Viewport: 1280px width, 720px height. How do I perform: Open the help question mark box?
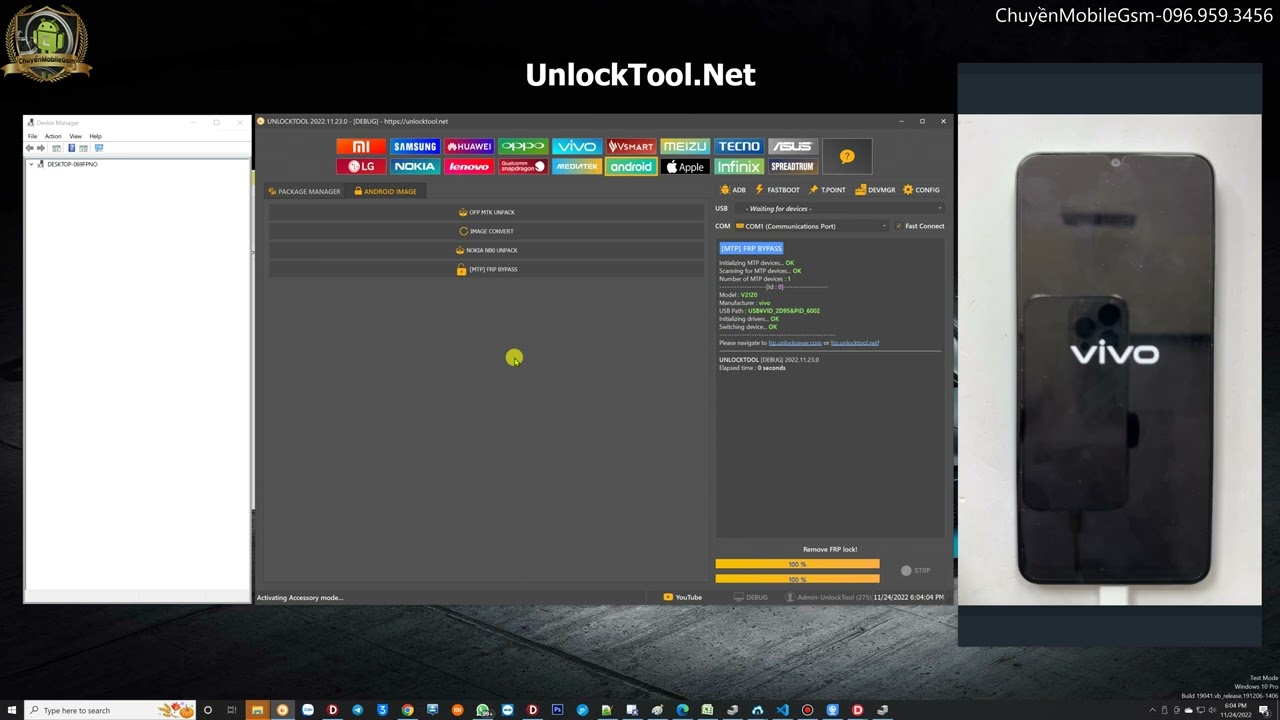(x=847, y=156)
